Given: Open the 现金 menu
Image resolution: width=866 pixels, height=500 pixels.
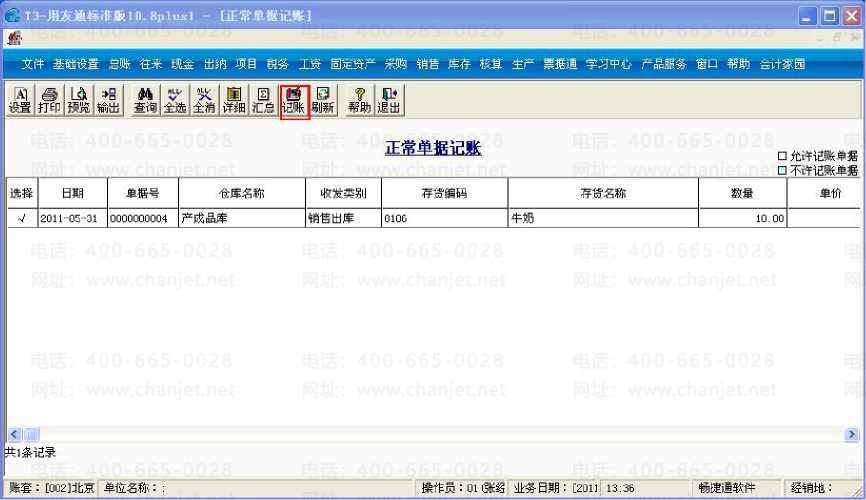Looking at the screenshot, I should (x=182, y=64).
